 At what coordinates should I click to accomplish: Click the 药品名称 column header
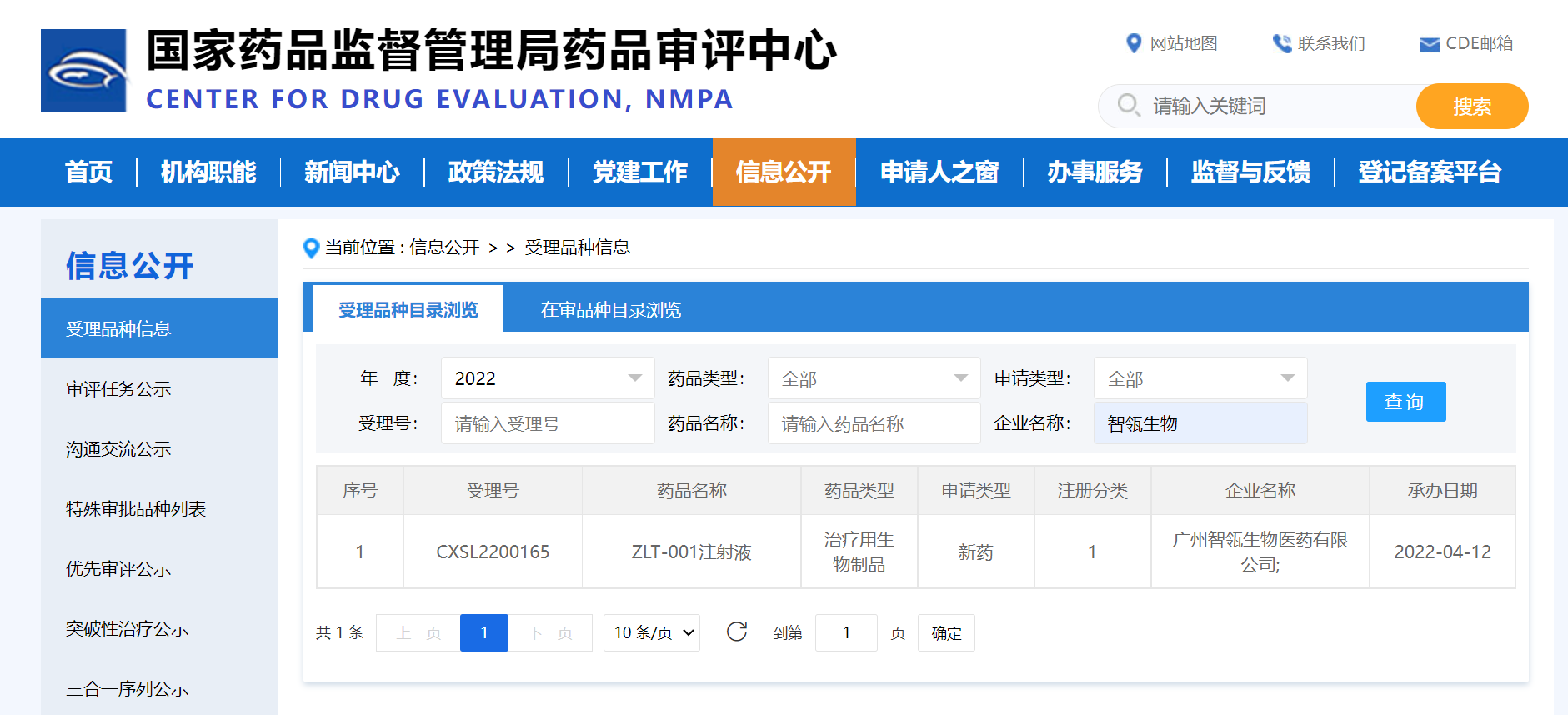tap(692, 491)
